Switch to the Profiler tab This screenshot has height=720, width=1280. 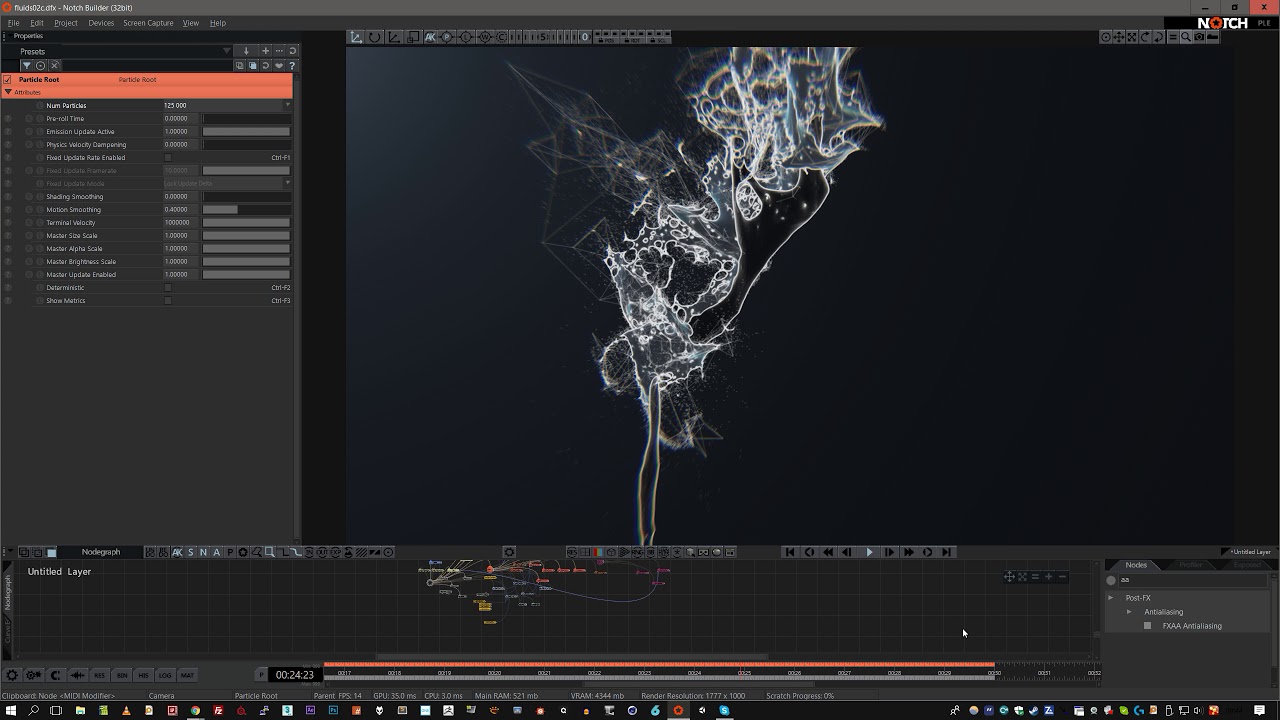click(1190, 565)
